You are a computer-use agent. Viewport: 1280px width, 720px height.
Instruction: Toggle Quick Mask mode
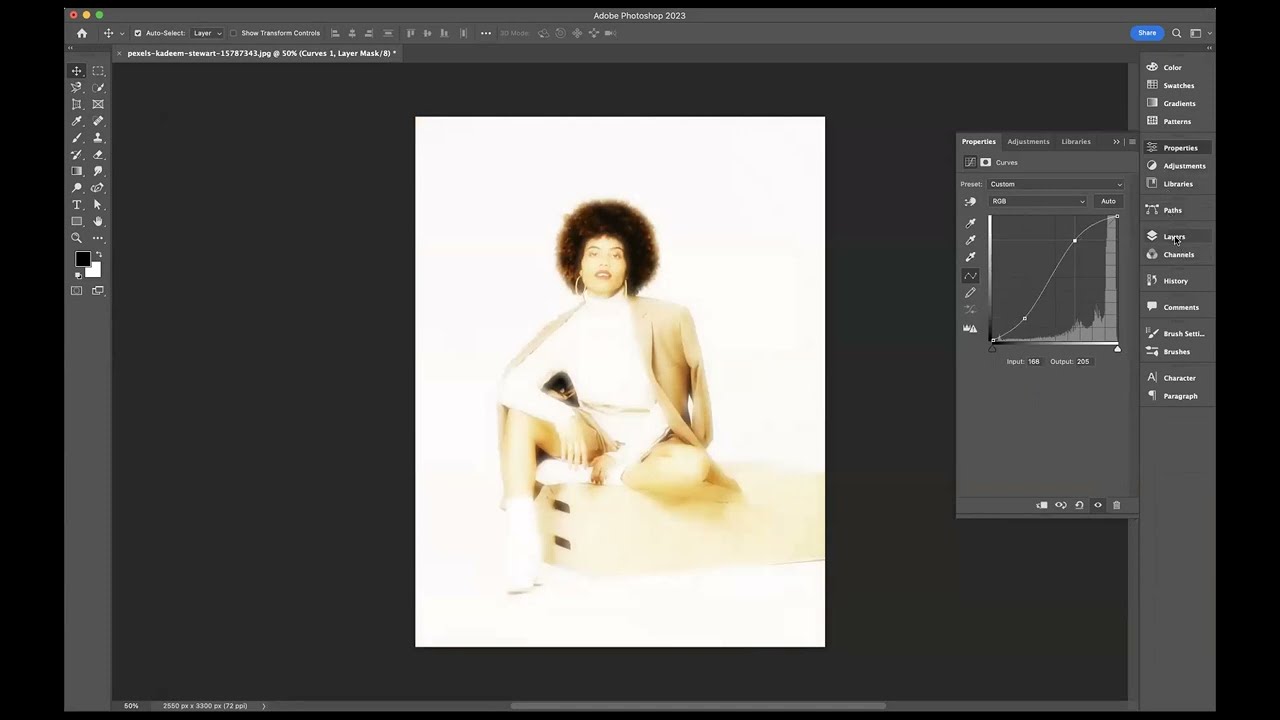(76, 291)
